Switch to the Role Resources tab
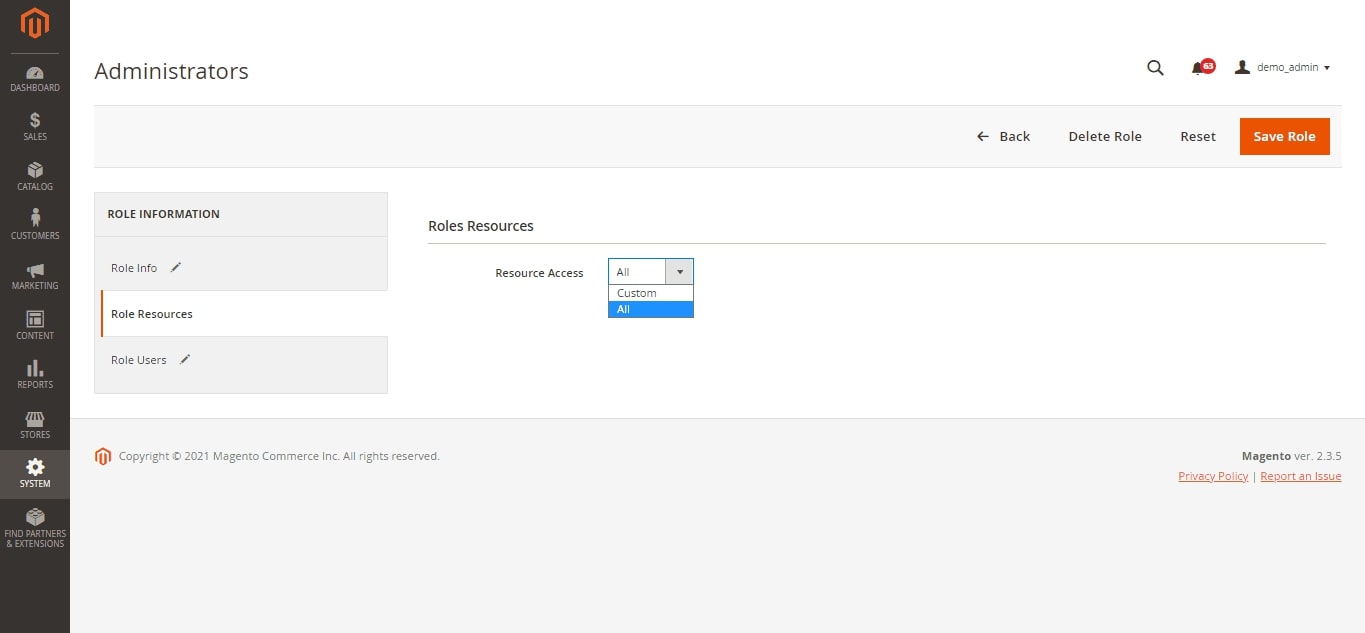 [x=244, y=314]
